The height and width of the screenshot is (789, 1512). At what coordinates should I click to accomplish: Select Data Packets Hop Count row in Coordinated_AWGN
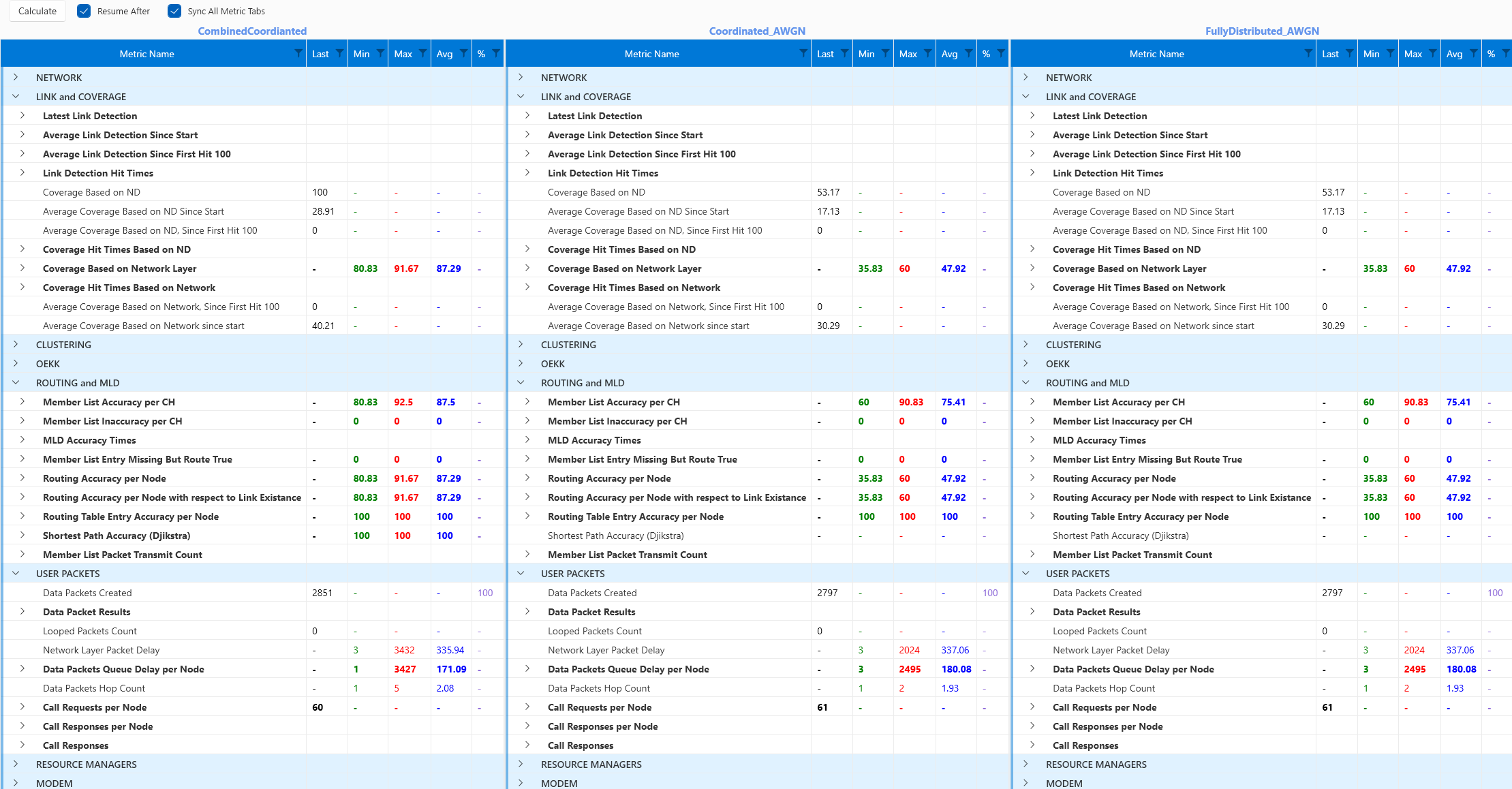click(x=757, y=688)
